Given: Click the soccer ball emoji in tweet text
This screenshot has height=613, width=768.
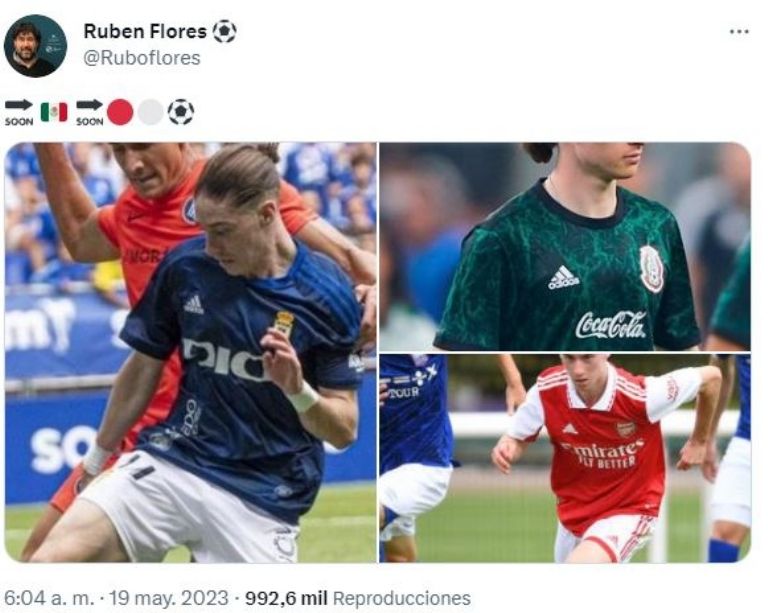Looking at the screenshot, I should 181,112.
